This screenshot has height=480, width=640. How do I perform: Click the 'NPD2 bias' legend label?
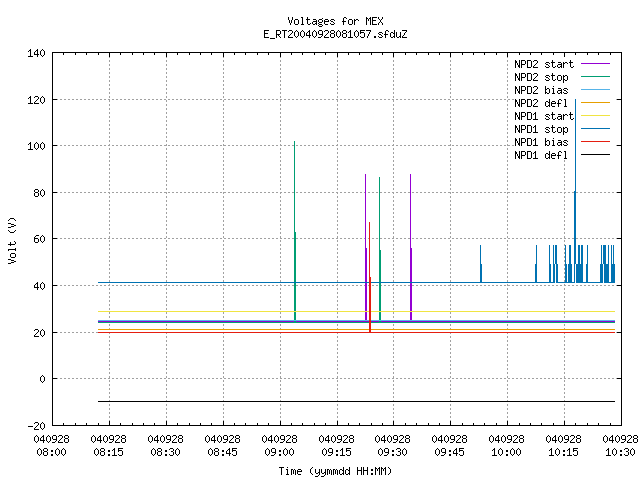pyautogui.click(x=541, y=90)
